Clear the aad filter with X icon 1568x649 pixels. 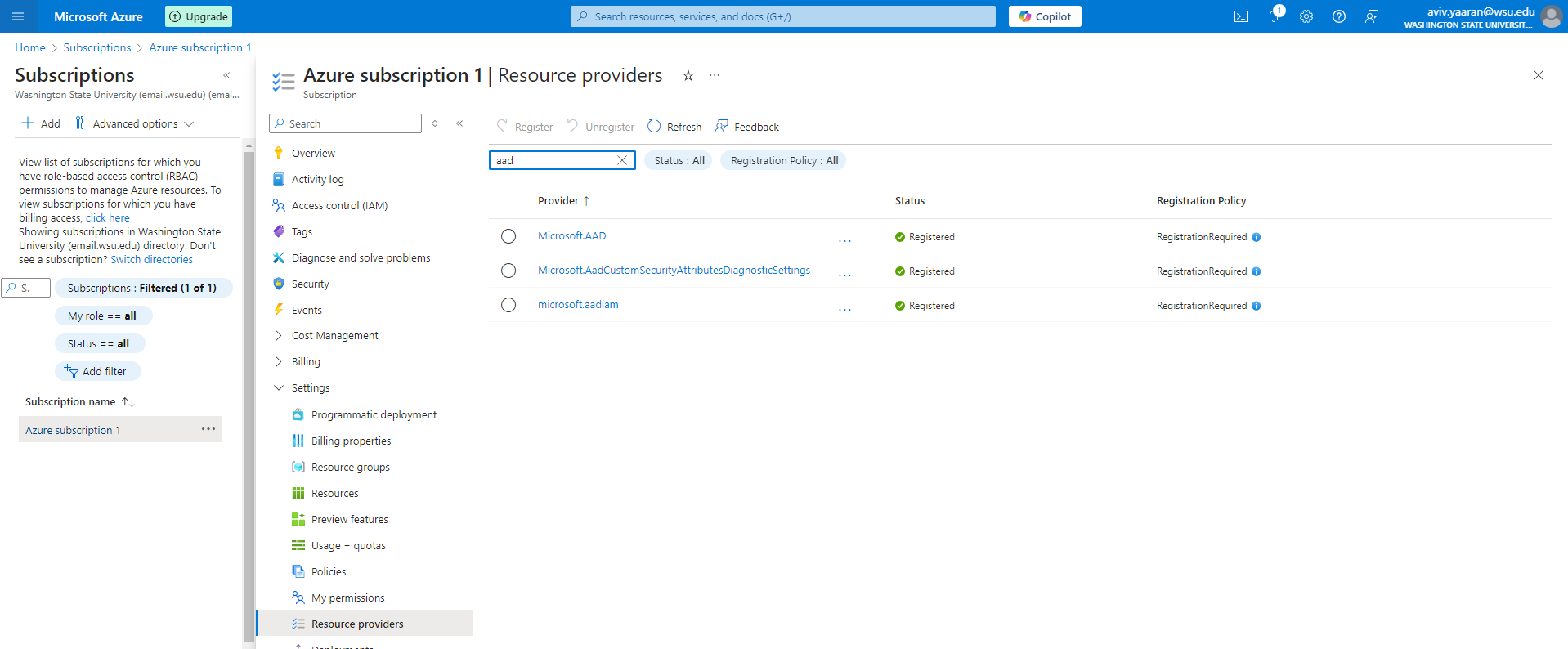tap(622, 160)
